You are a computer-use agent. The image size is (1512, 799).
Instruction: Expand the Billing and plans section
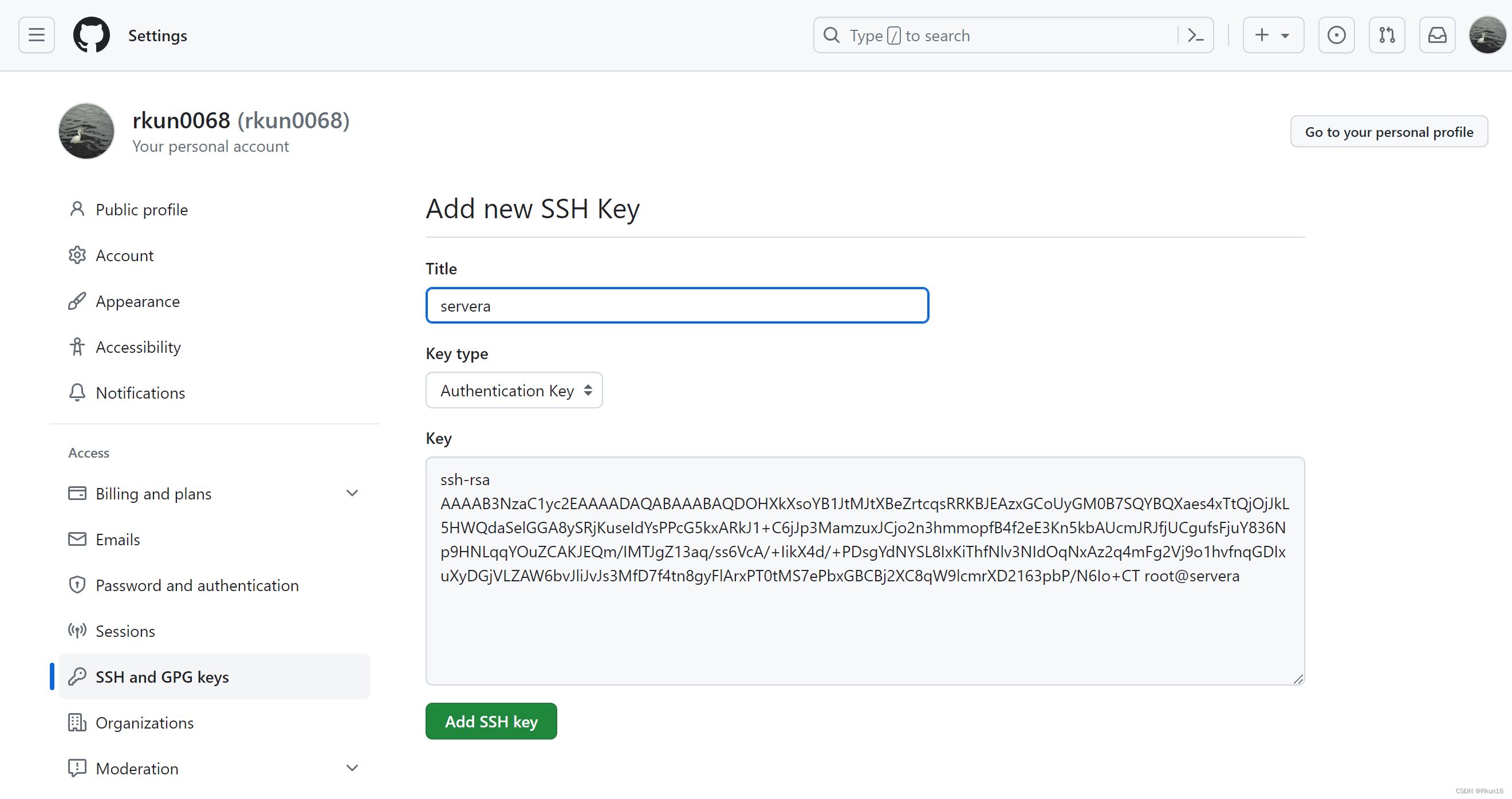click(x=353, y=492)
